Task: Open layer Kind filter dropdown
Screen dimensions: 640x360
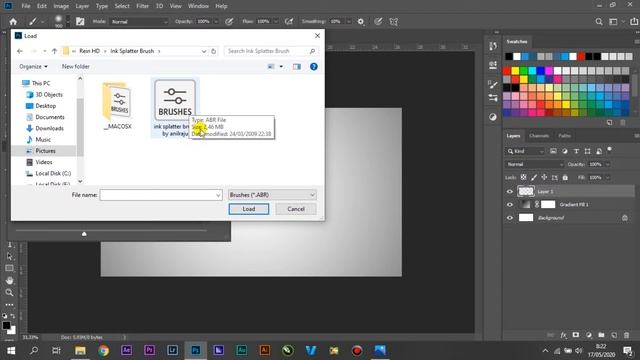Action: coord(525,151)
